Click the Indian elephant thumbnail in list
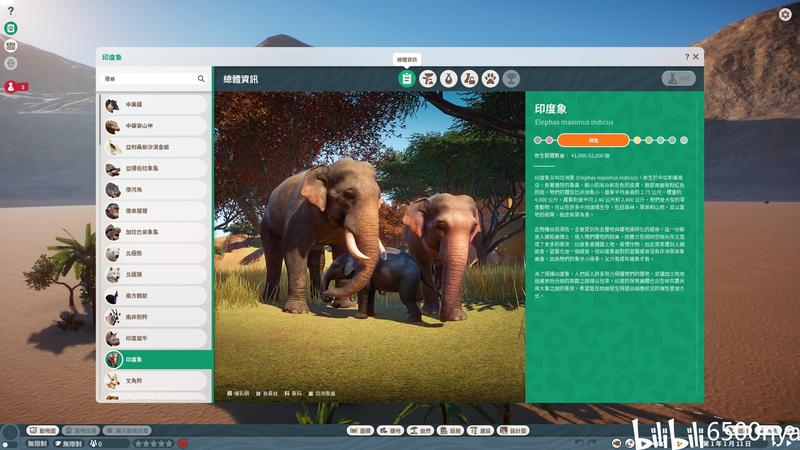The width and height of the screenshot is (800, 450). click(113, 360)
